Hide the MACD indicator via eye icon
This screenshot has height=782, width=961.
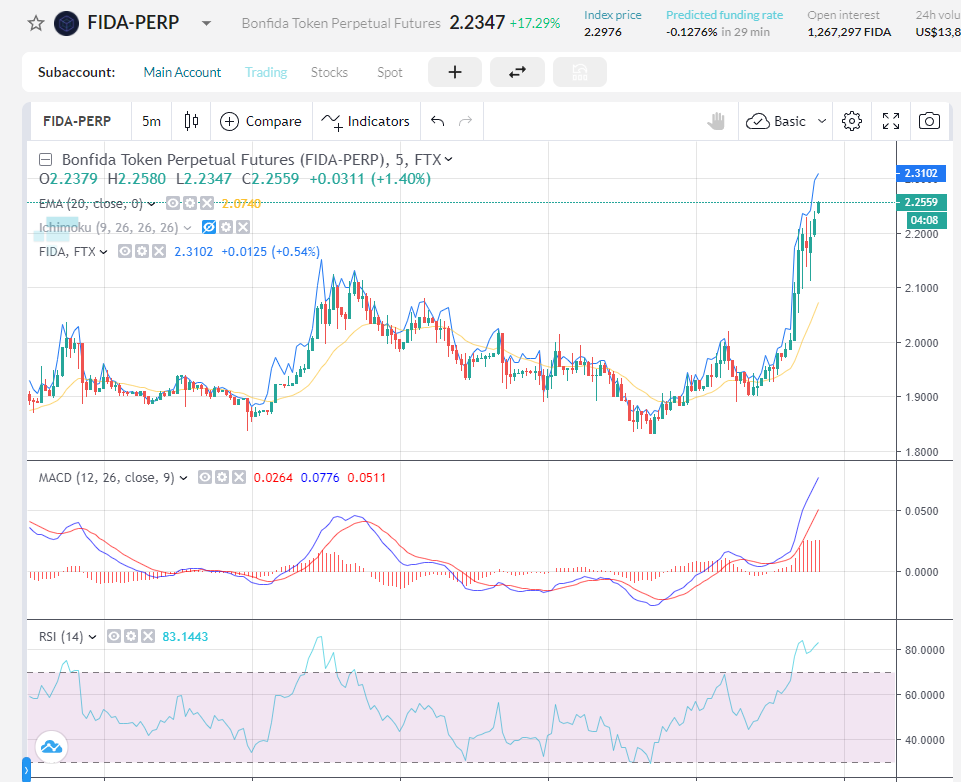click(205, 477)
